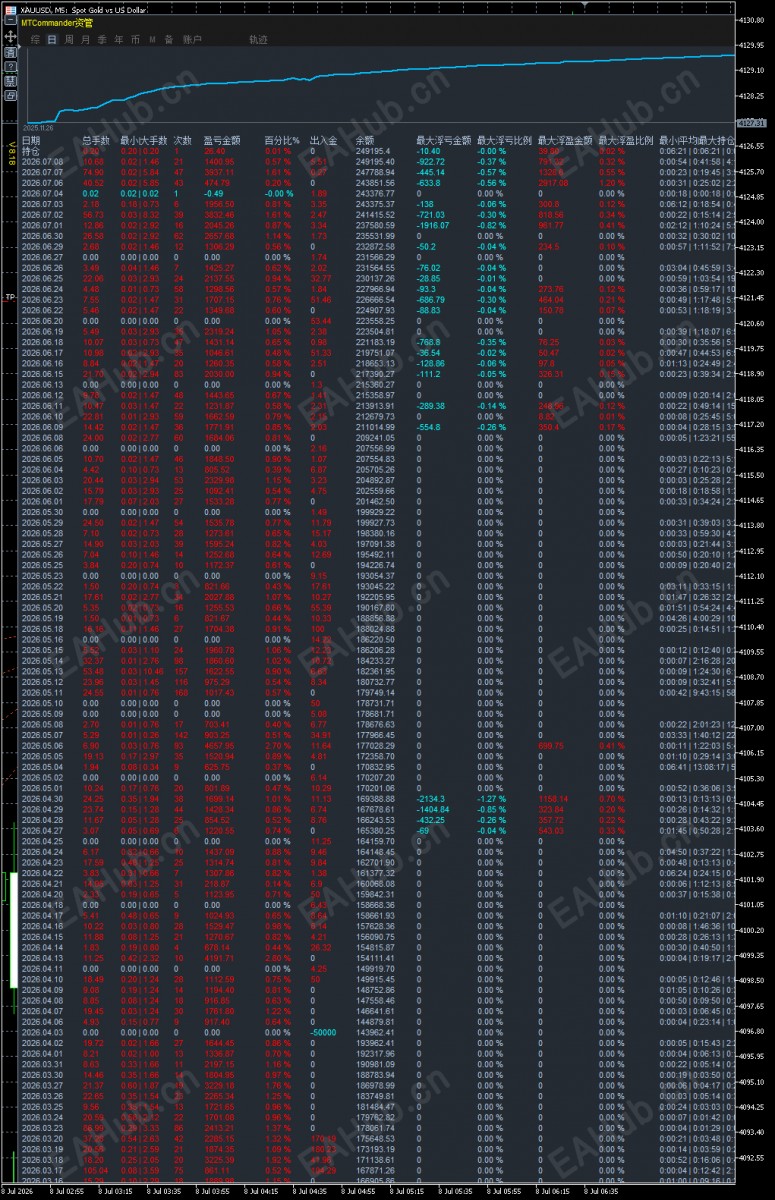Click the XAUUSD chart window icon

point(10,9)
